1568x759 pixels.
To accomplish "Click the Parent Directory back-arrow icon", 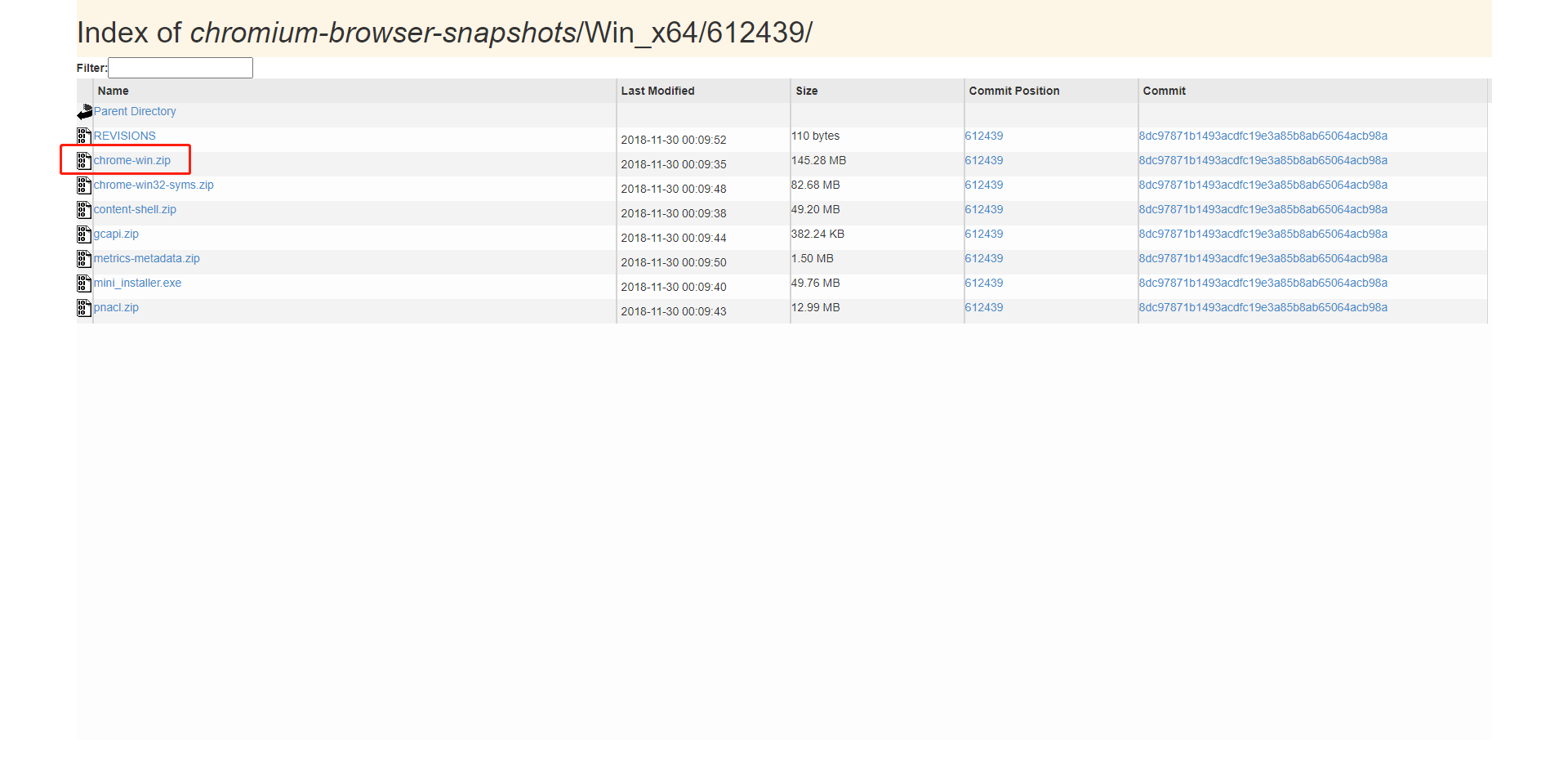I will pos(84,112).
